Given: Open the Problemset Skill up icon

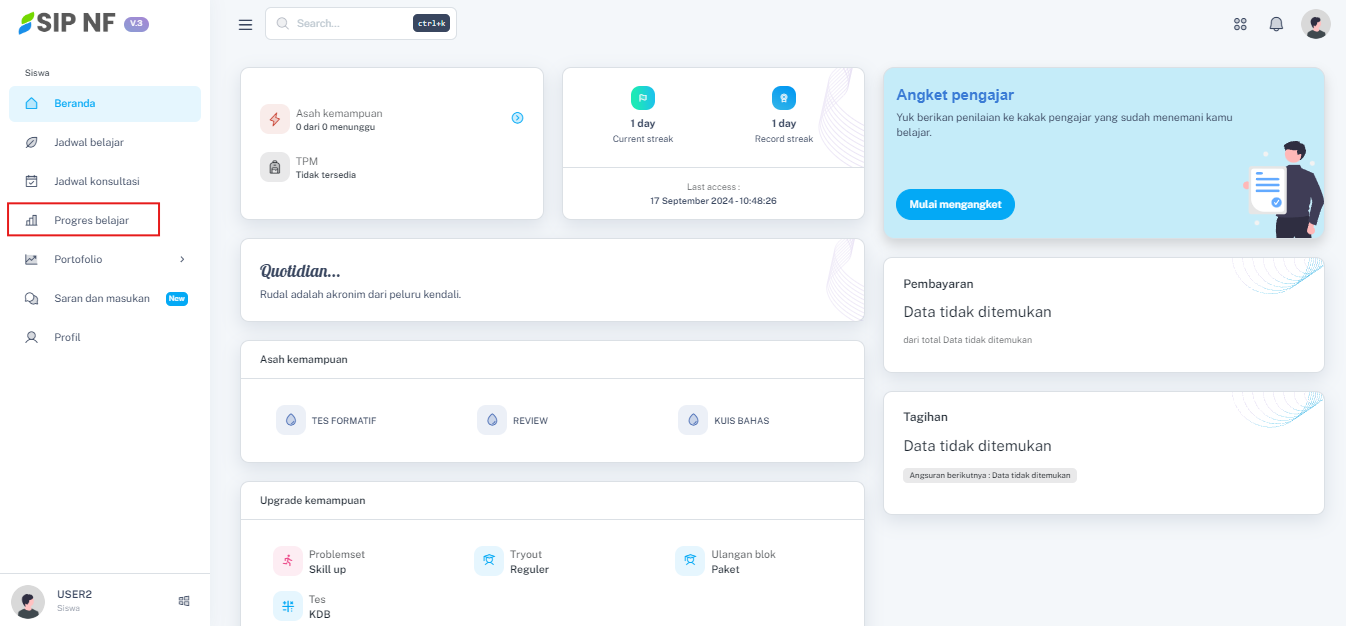Looking at the screenshot, I should tap(288, 561).
